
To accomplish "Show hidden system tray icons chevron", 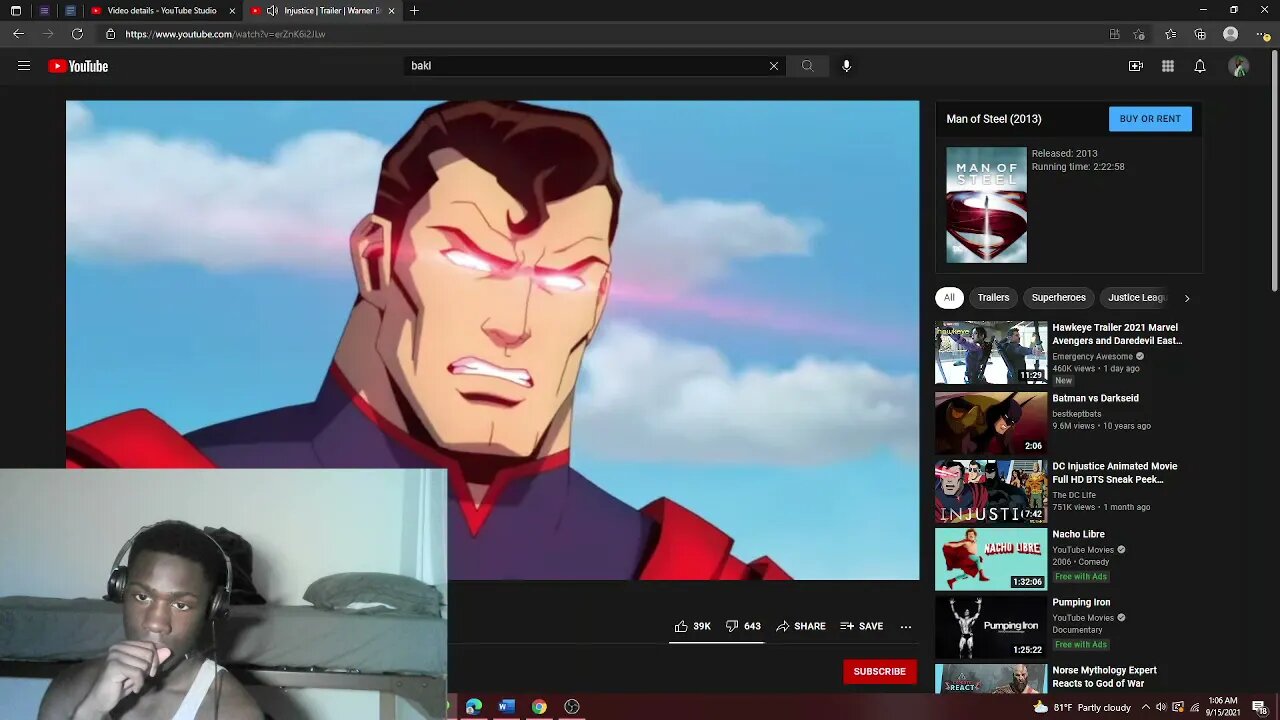I will point(1146,707).
